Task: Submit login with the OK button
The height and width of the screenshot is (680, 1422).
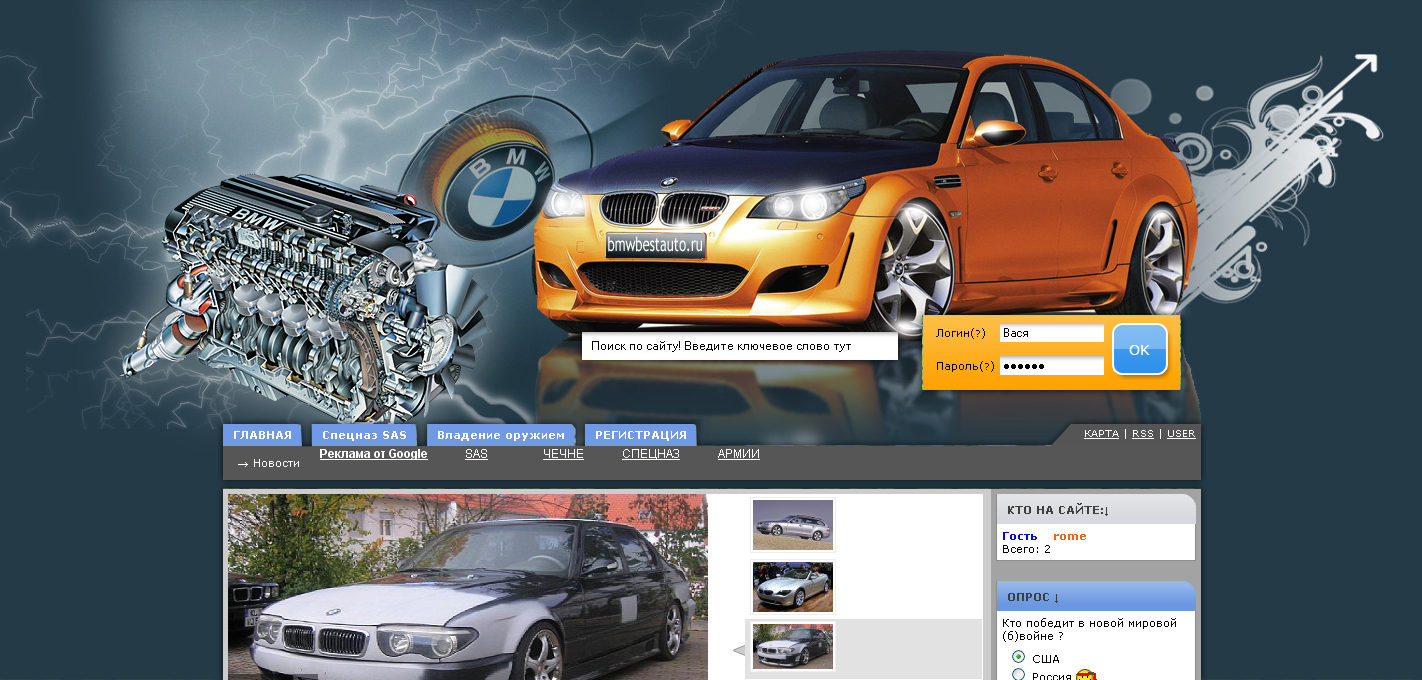Action: tap(1139, 350)
